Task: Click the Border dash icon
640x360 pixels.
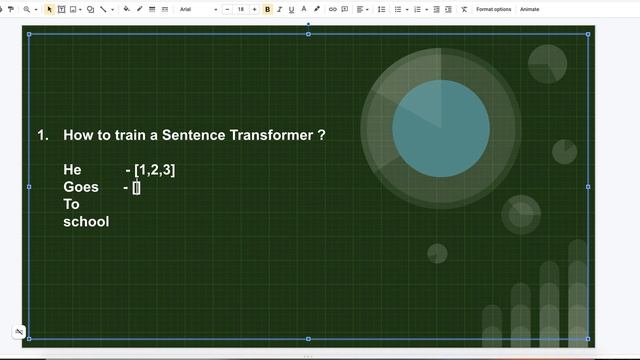Action: (165, 9)
